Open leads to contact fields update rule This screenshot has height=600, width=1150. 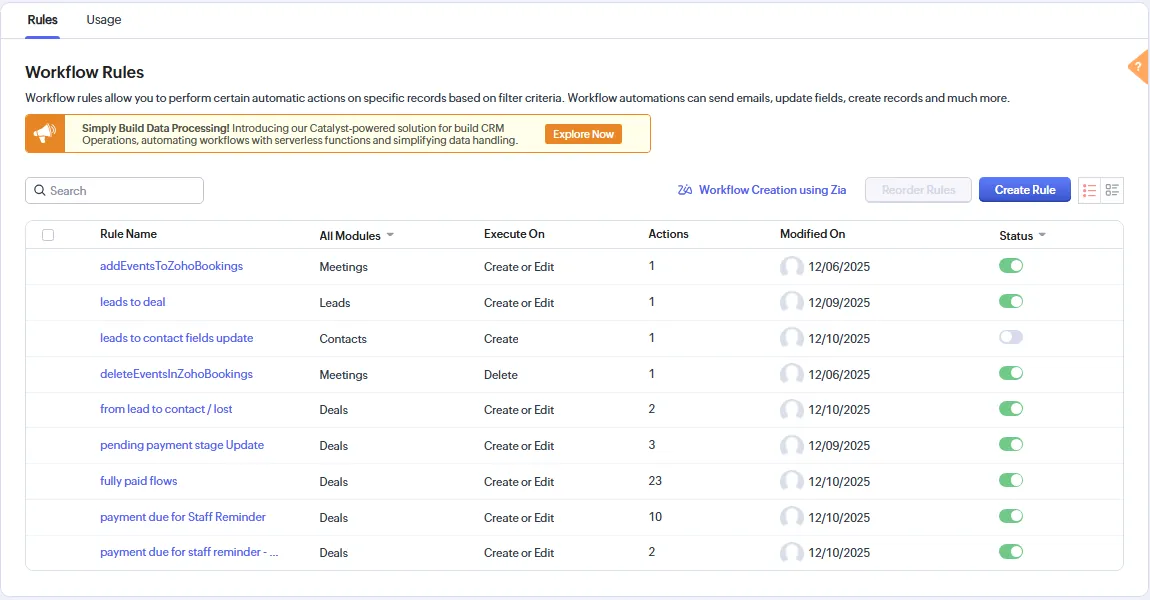[x=177, y=338]
